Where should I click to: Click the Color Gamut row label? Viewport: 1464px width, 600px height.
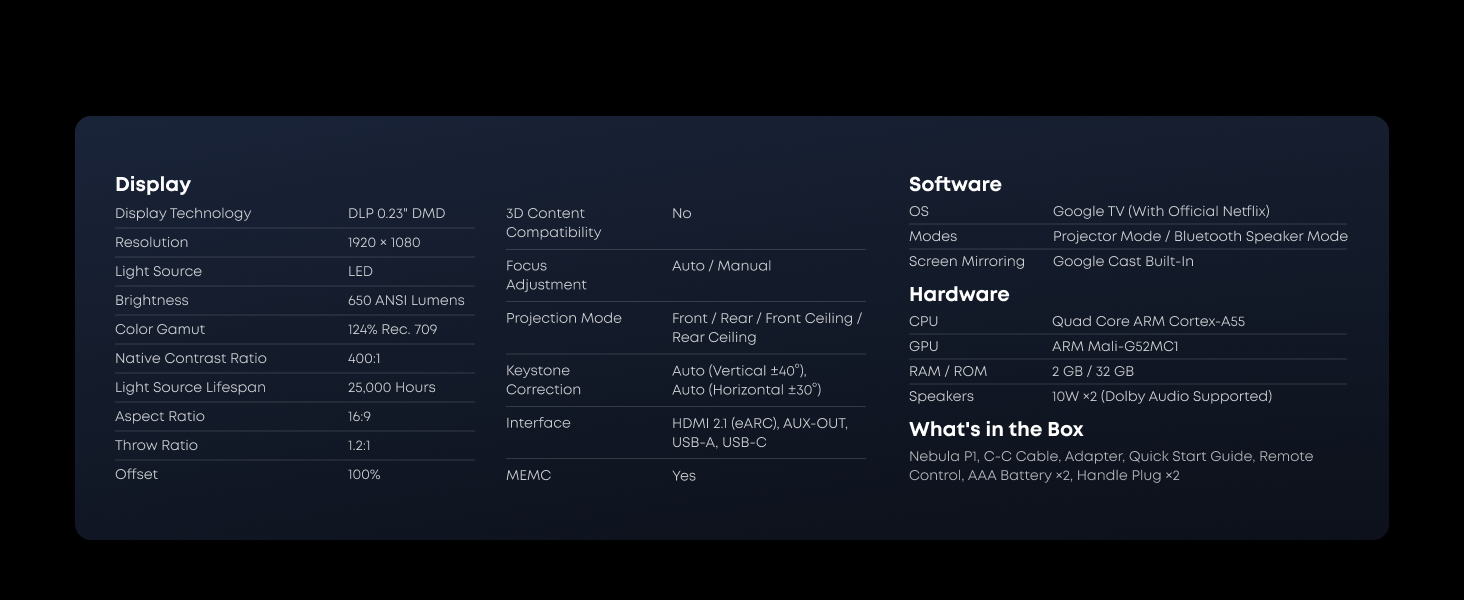pos(160,329)
